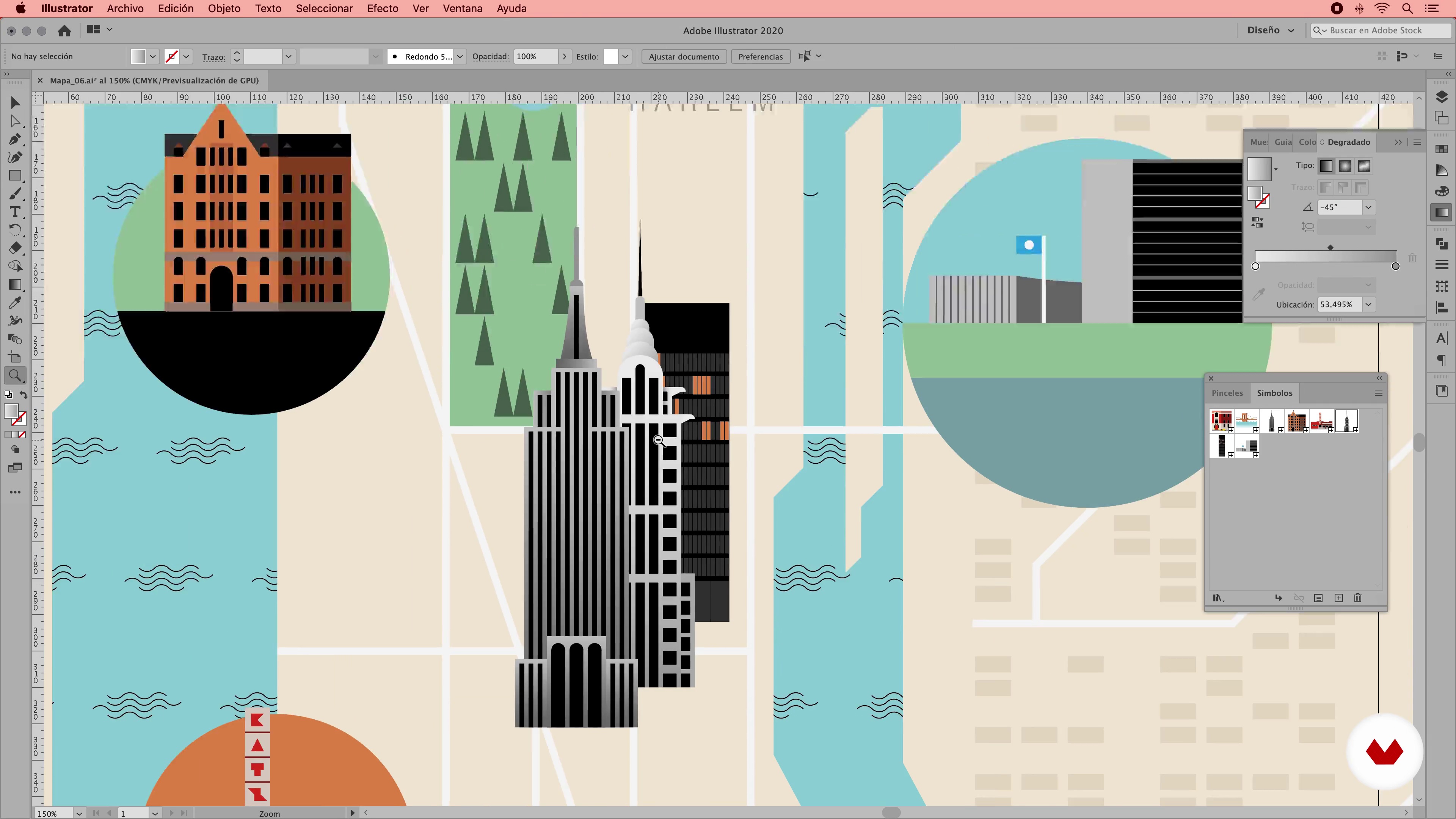Viewport: 1456px width, 819px height.
Task: Choose the Freeform gradient type
Action: point(1364,166)
